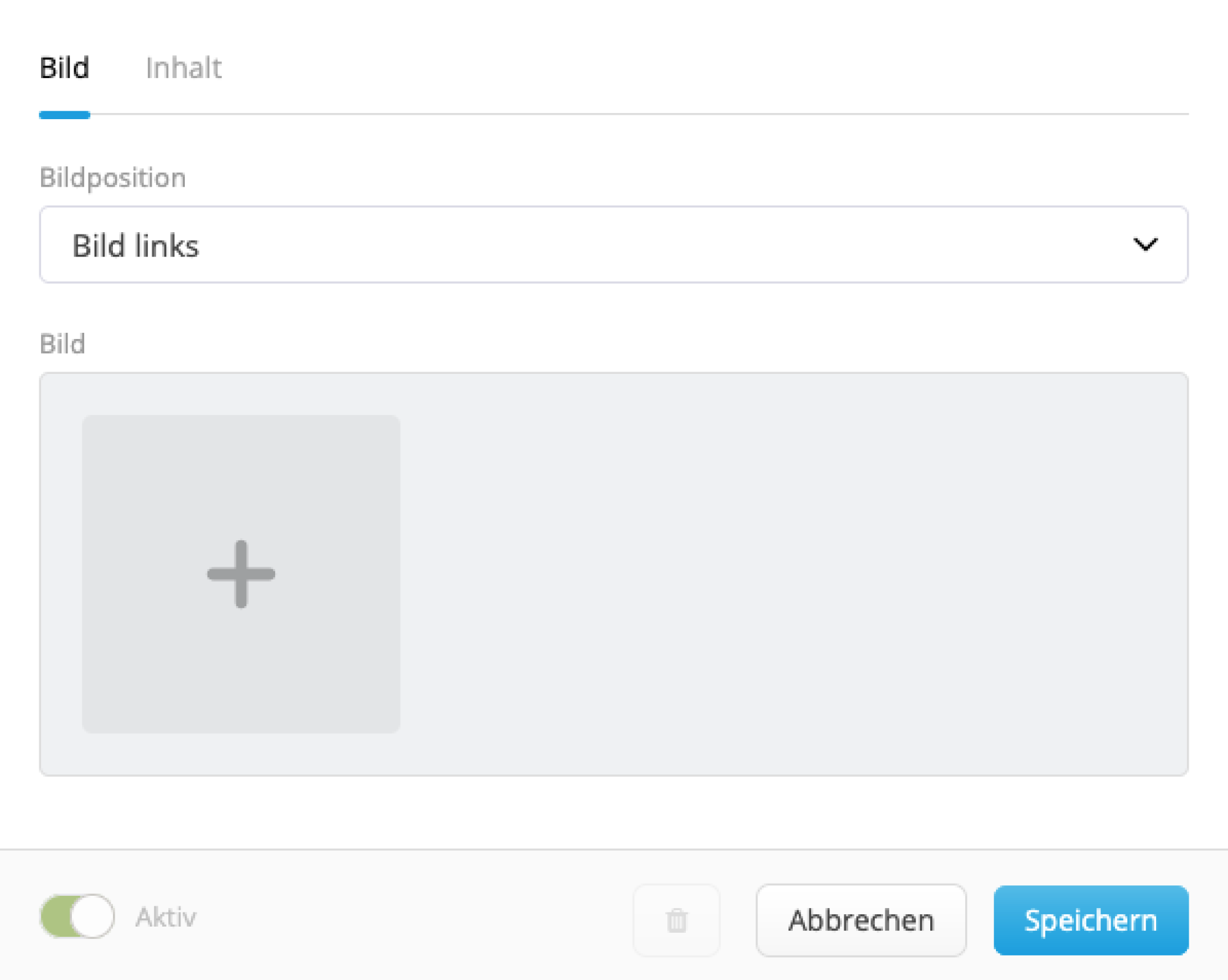Cancel editing with the Abbrechen button
Screen dimensions: 1228x980
861,919
